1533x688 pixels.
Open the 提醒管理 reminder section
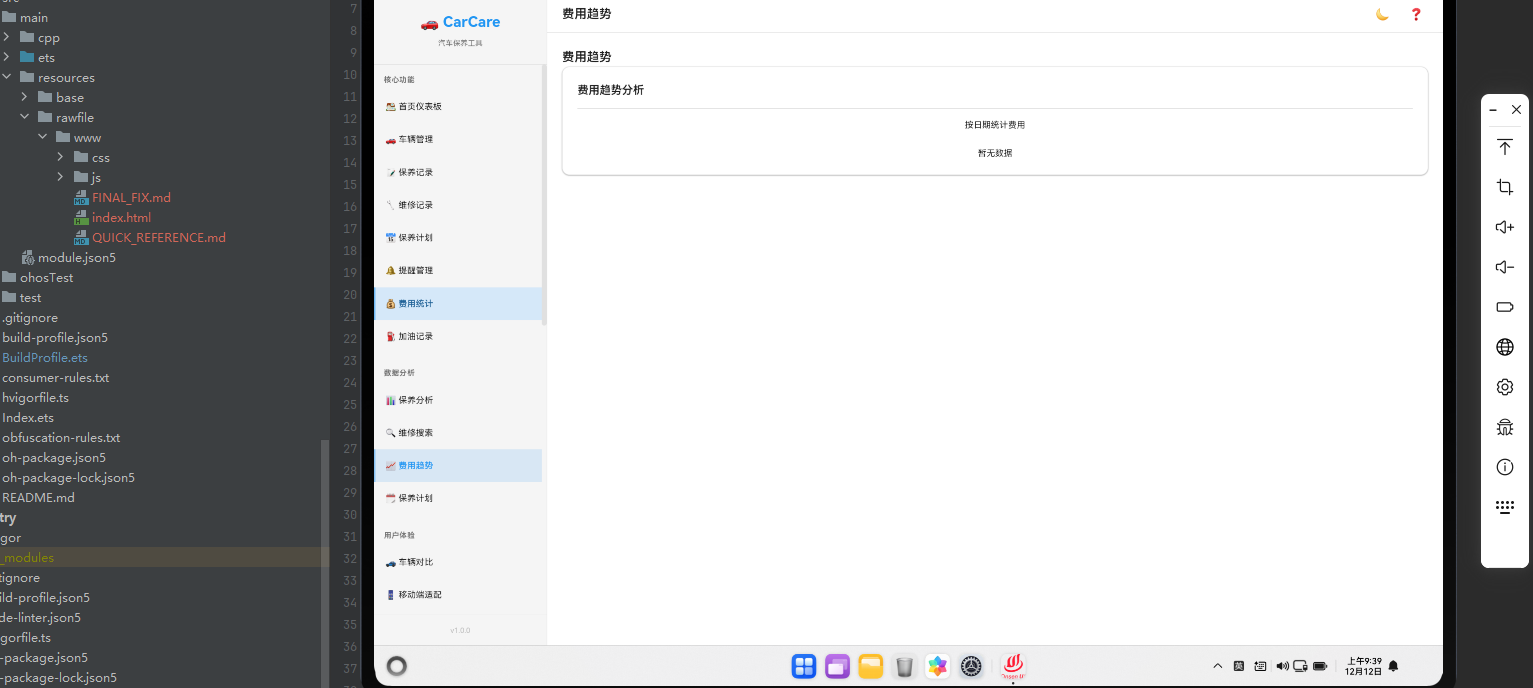pos(416,270)
